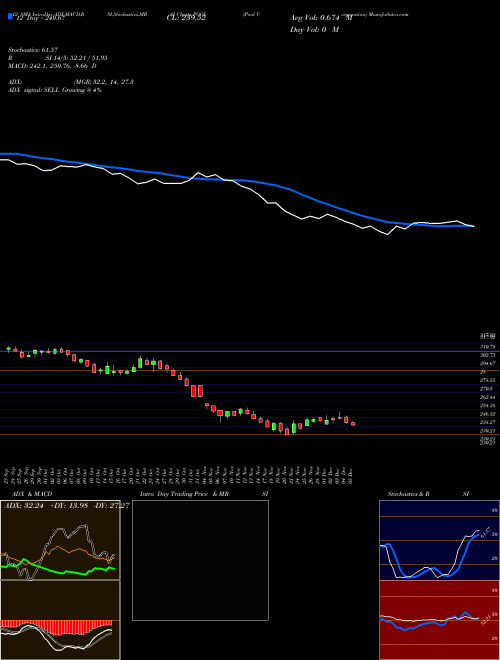
Task: Click the Day Vol: 0 M label
Action: tap(314, 29)
